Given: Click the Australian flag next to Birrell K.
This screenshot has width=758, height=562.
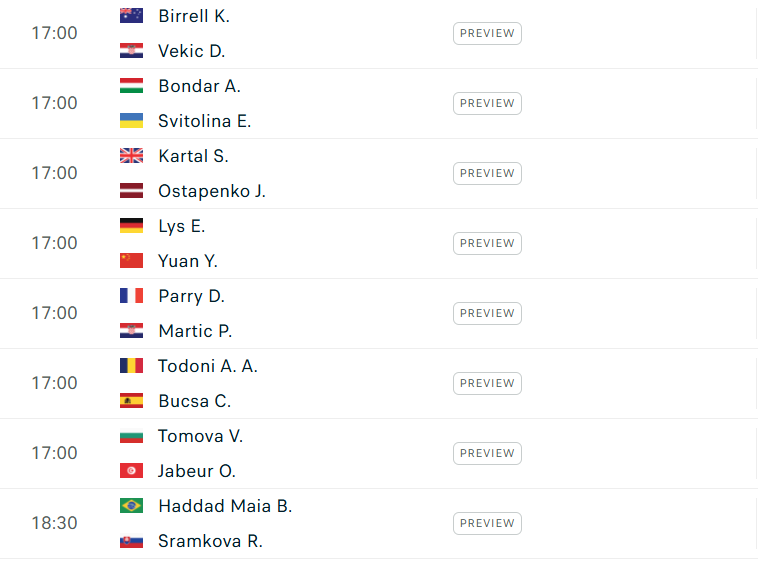Looking at the screenshot, I should [131, 16].
